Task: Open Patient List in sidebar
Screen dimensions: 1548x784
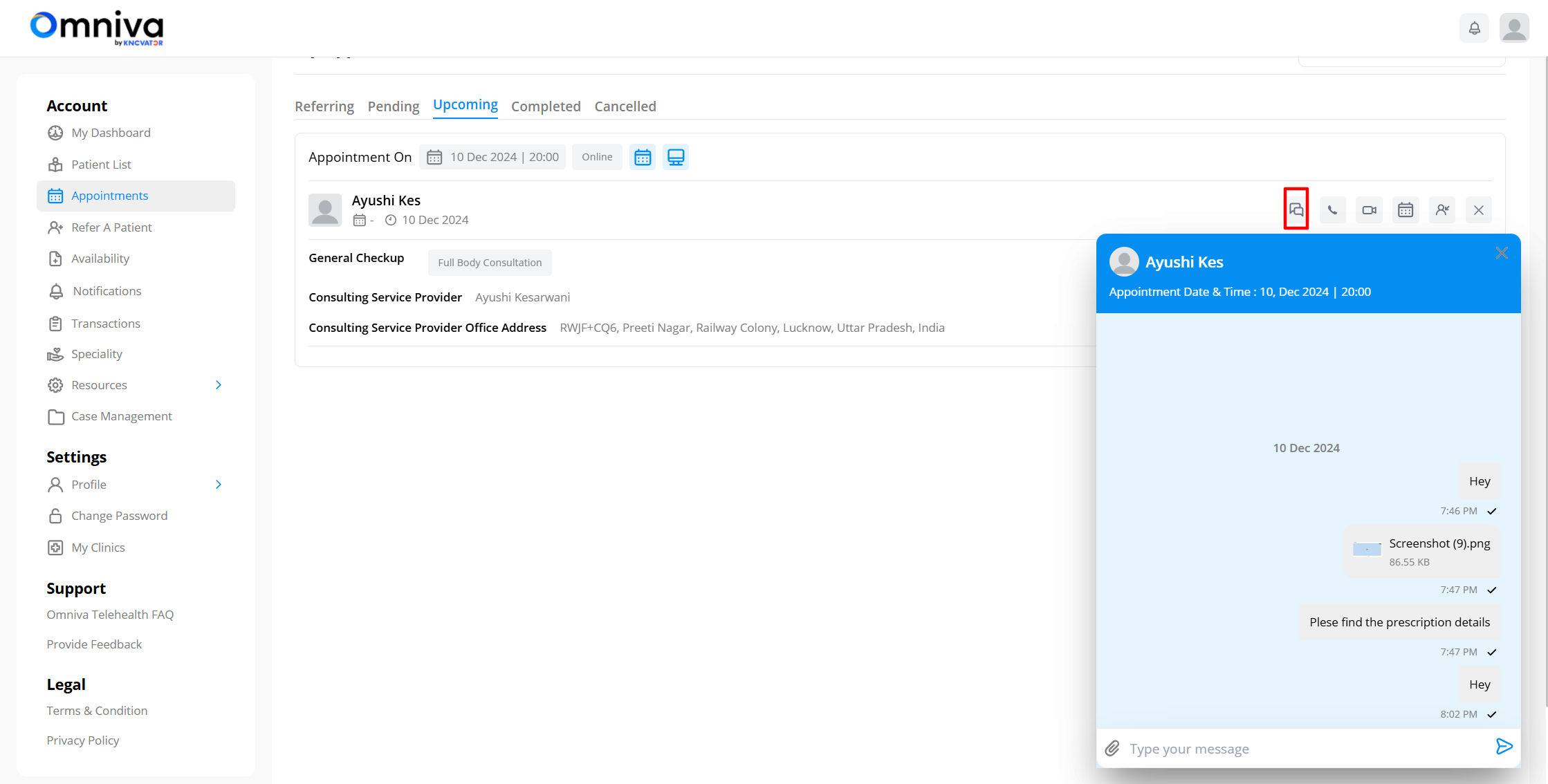Action: point(101,165)
